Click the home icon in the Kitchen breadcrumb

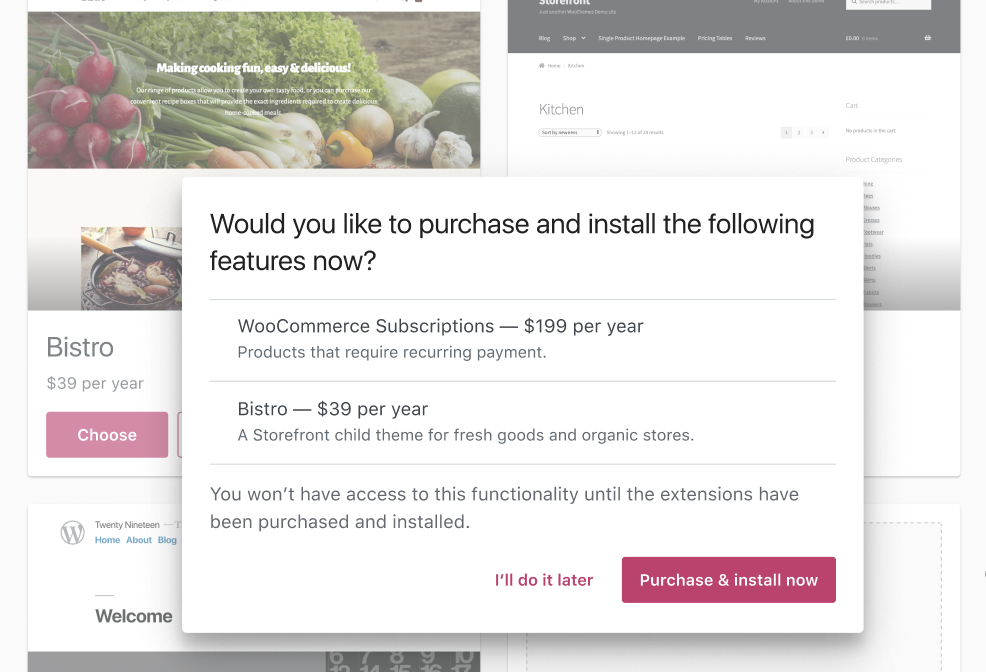(541, 64)
